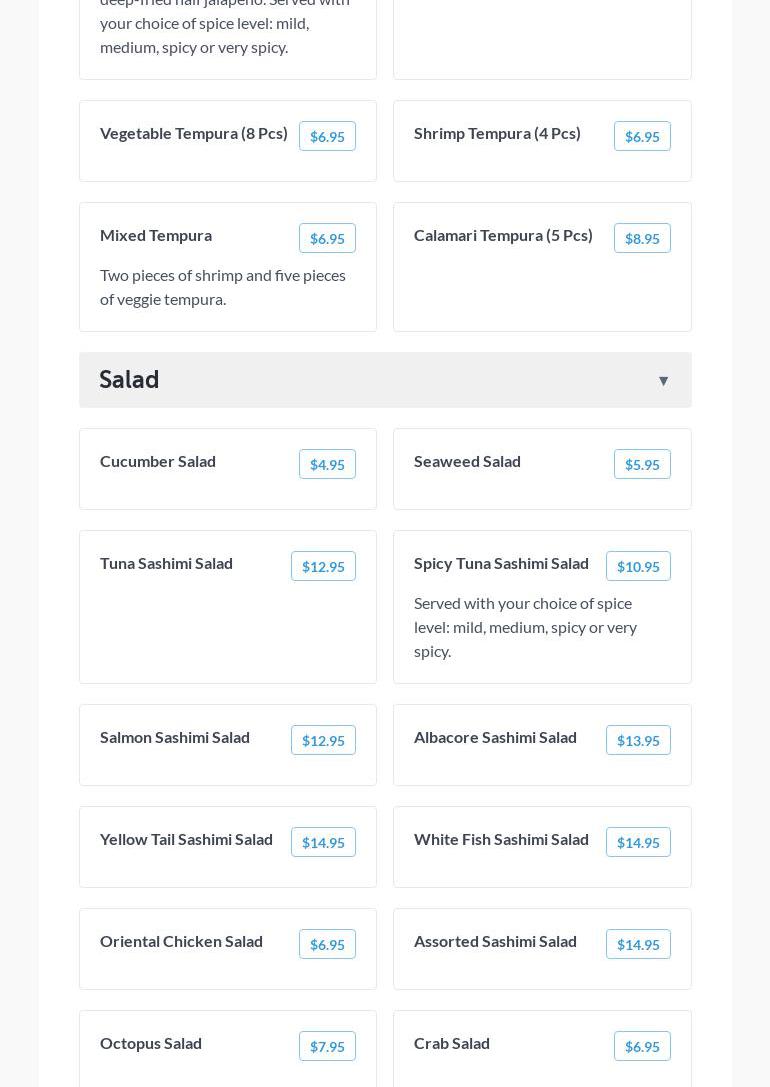Viewport: 770px width, 1087px height.
Task: Collapse the Salad section arrow
Action: (x=663, y=381)
